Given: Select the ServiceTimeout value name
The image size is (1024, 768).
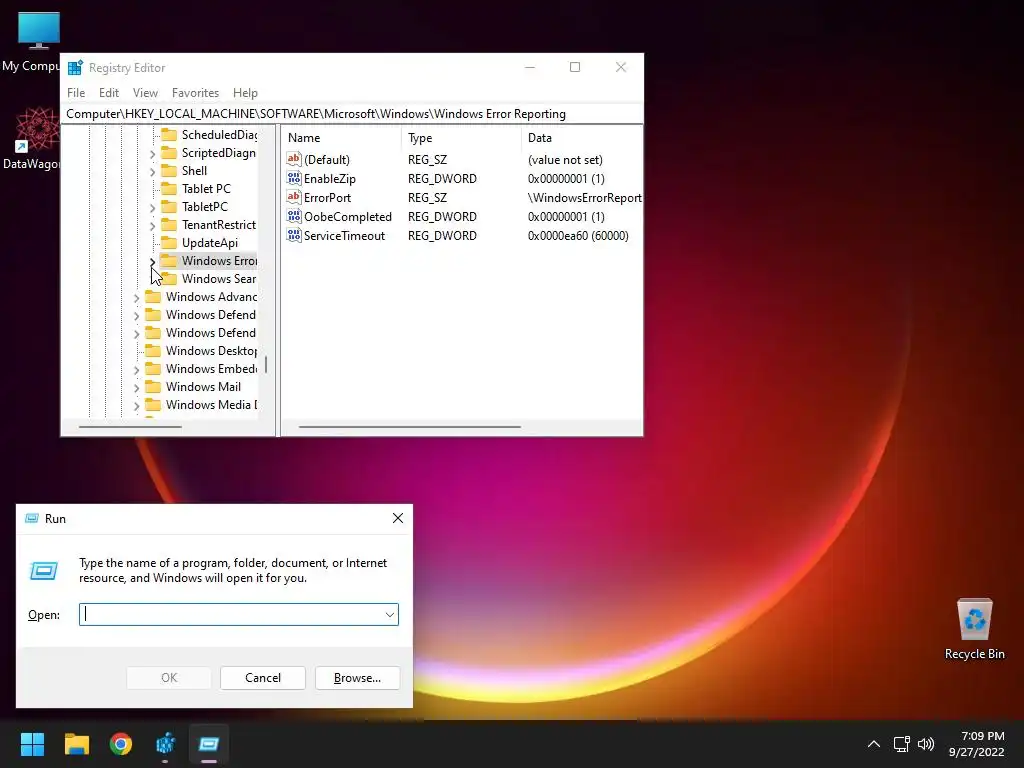Looking at the screenshot, I should click(344, 236).
